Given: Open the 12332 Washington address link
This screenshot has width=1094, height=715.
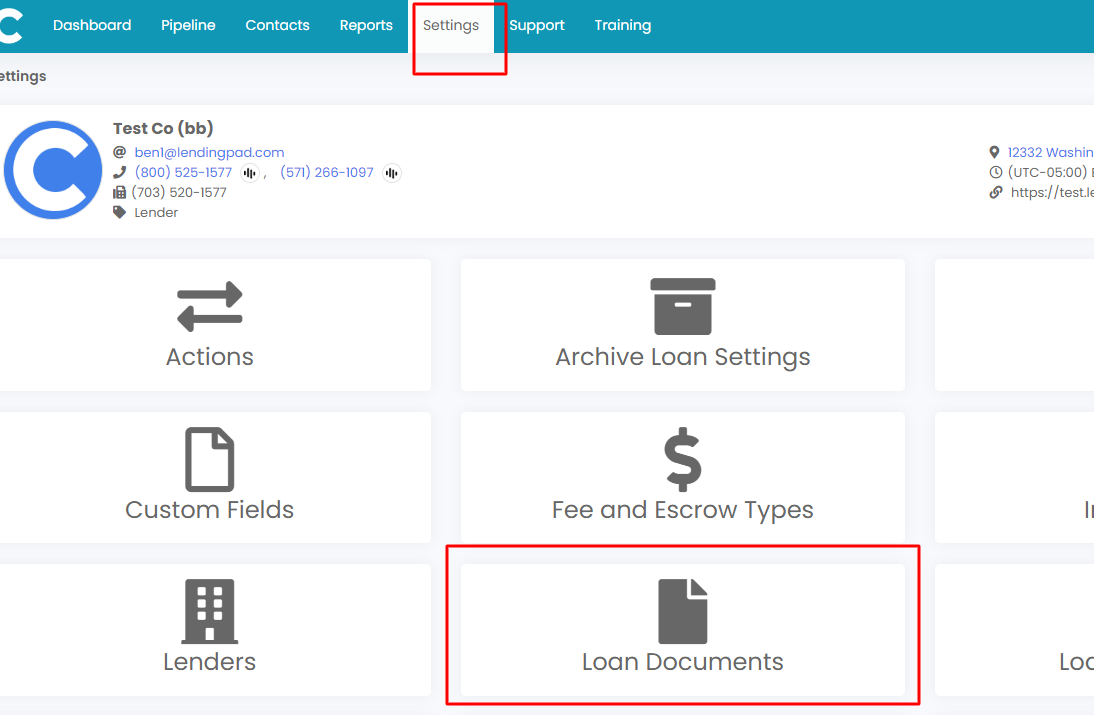Looking at the screenshot, I should pyautogui.click(x=1051, y=152).
